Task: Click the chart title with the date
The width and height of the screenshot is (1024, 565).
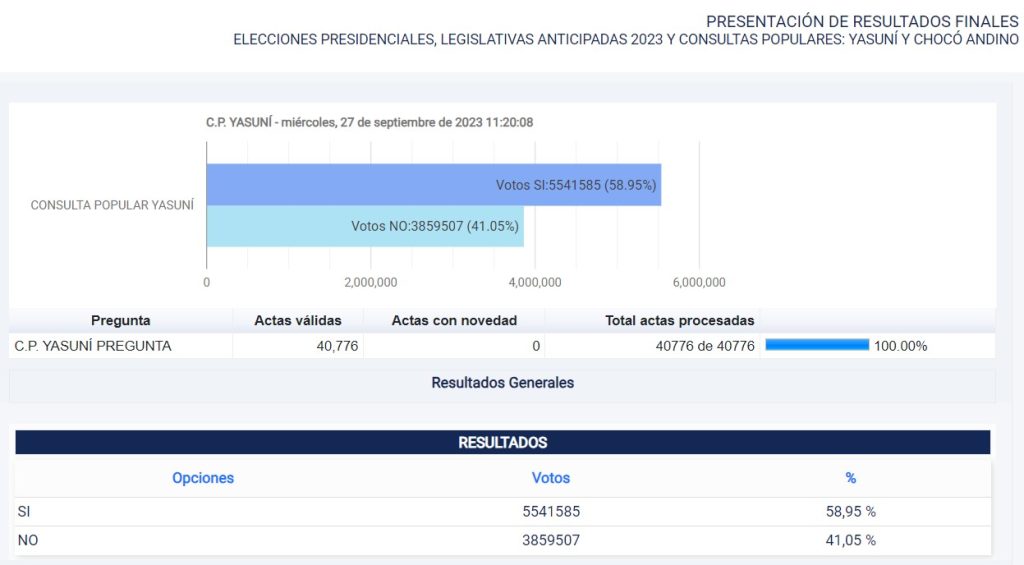Action: (x=370, y=122)
